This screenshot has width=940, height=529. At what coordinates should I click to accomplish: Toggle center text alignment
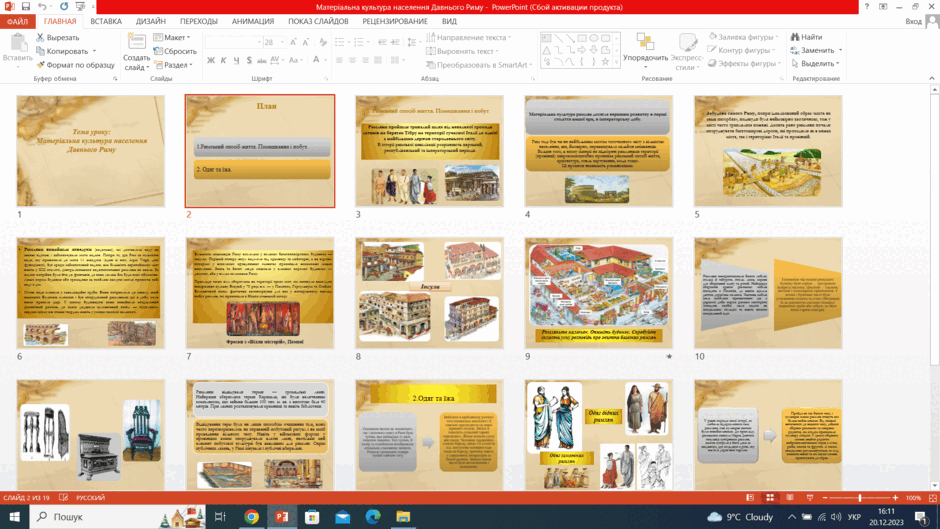(352, 60)
